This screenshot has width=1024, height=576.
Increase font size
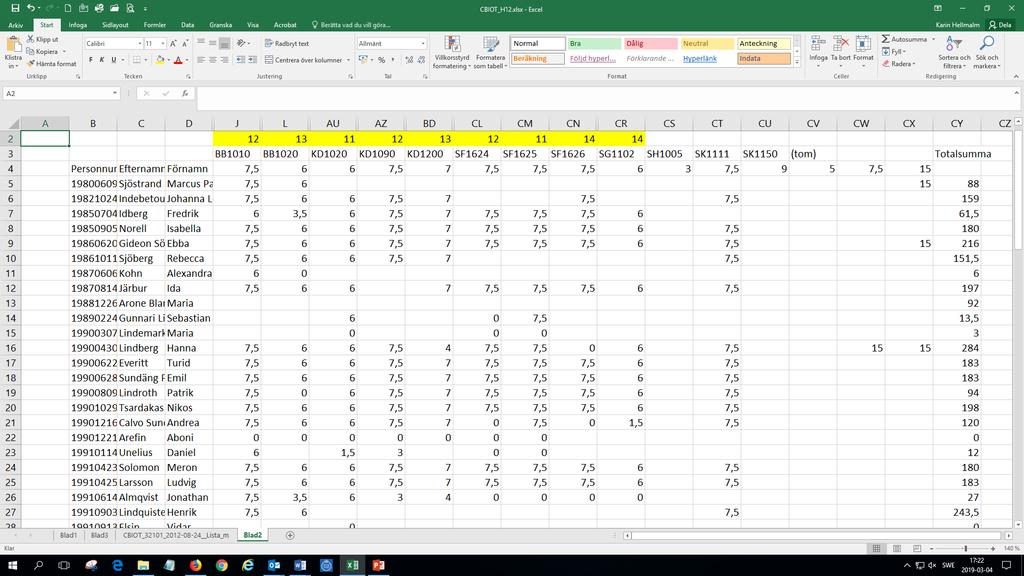pos(173,44)
